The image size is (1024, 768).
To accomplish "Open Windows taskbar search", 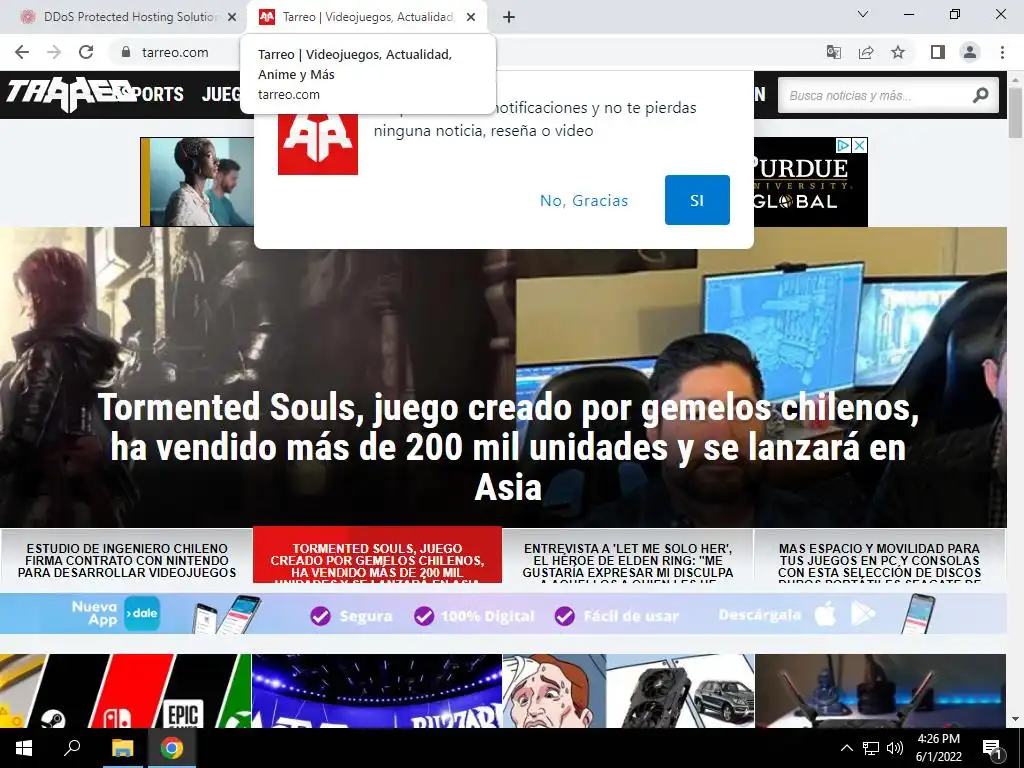I will click(72, 748).
